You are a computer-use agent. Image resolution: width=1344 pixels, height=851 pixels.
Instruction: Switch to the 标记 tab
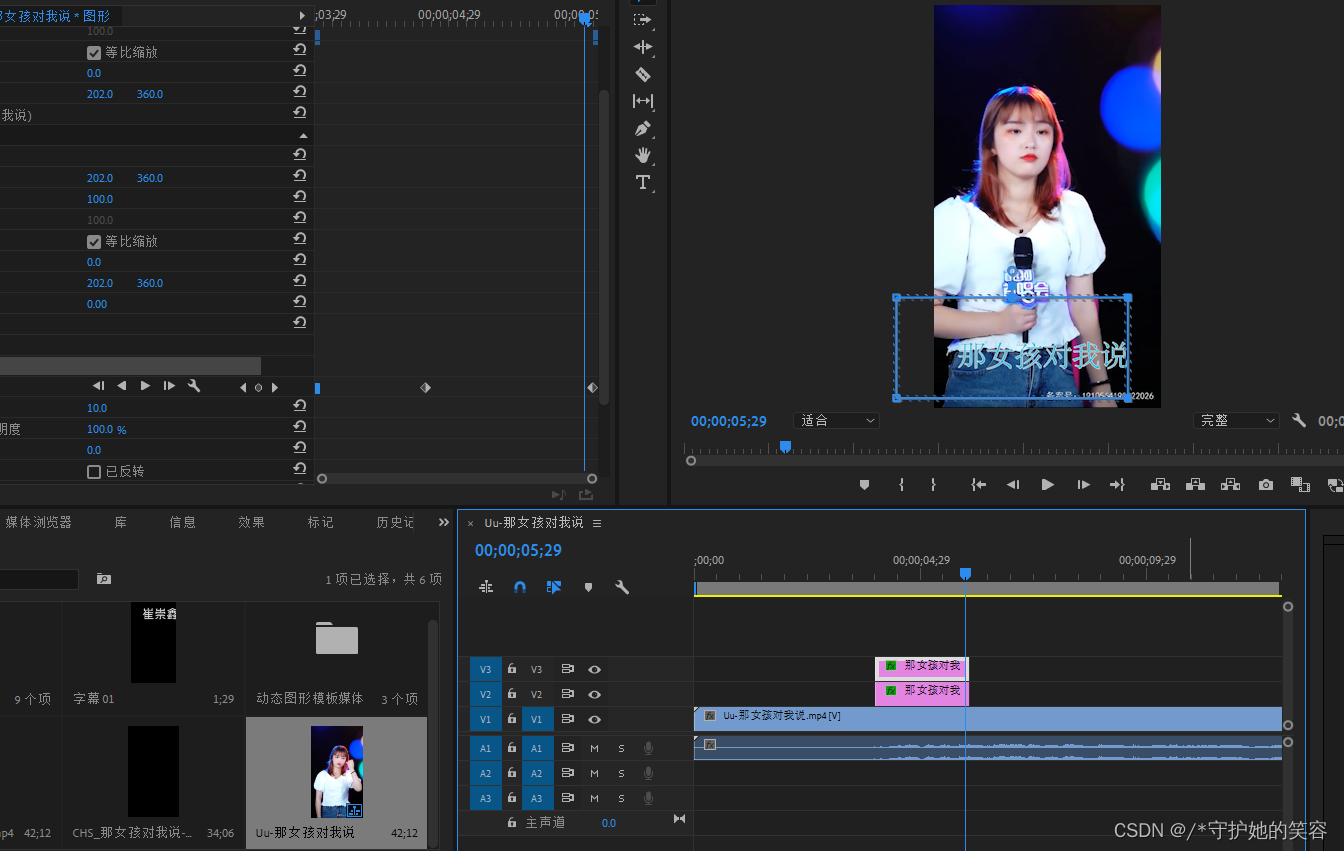[x=320, y=522]
